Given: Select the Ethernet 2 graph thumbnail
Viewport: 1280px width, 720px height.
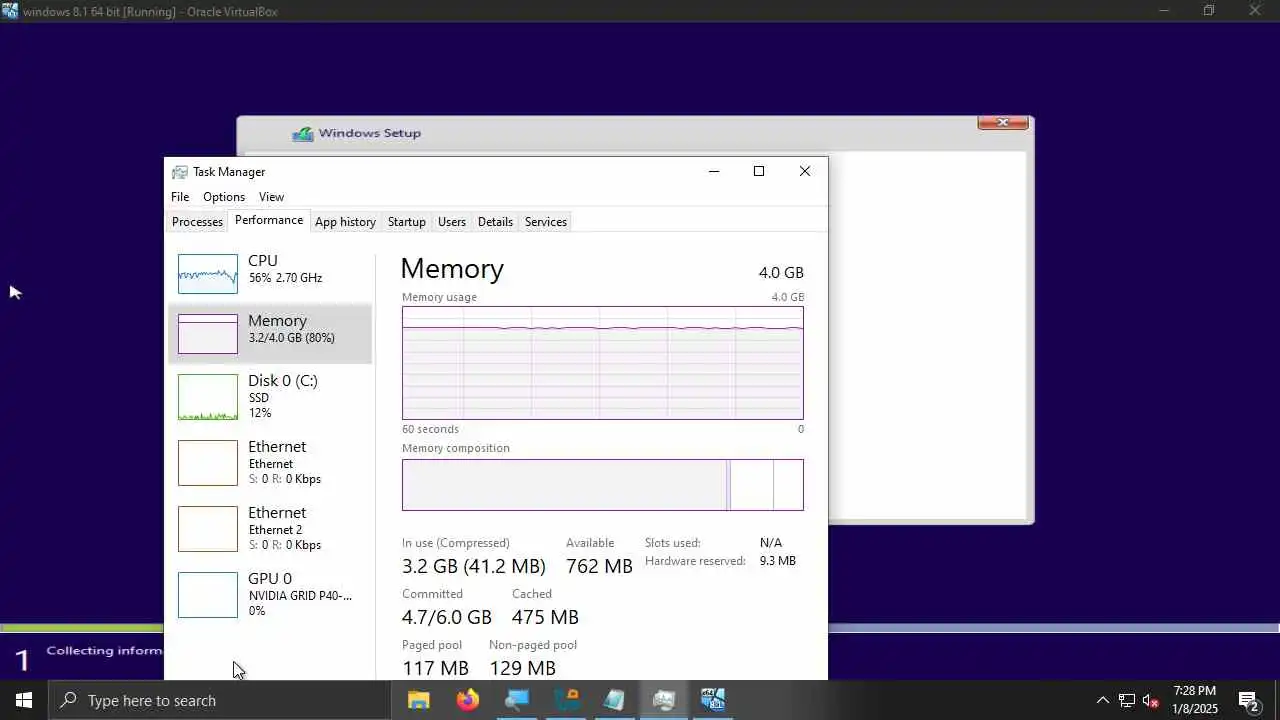Looking at the screenshot, I should pyautogui.click(x=208, y=529).
